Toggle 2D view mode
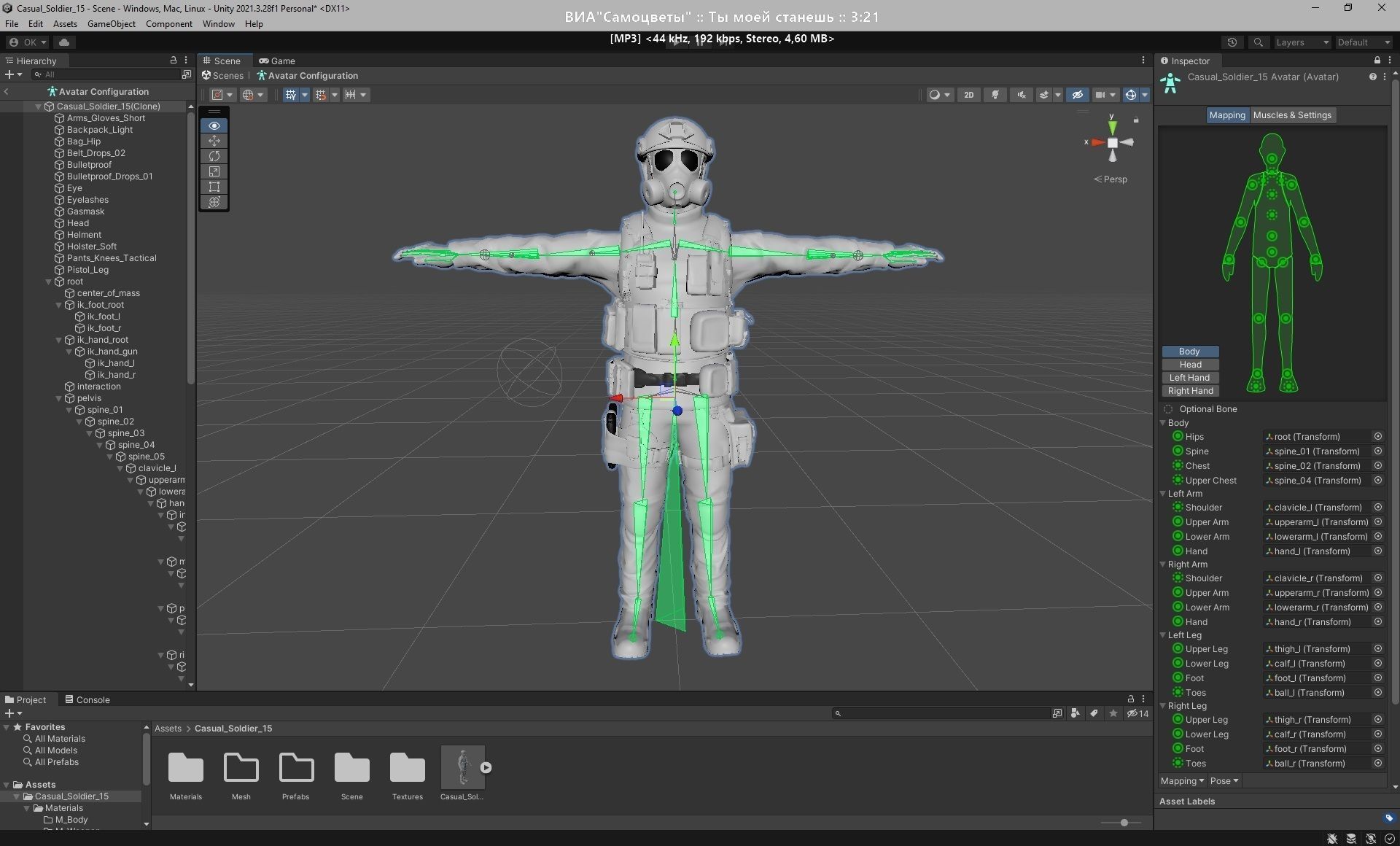1400x846 pixels. [x=968, y=95]
